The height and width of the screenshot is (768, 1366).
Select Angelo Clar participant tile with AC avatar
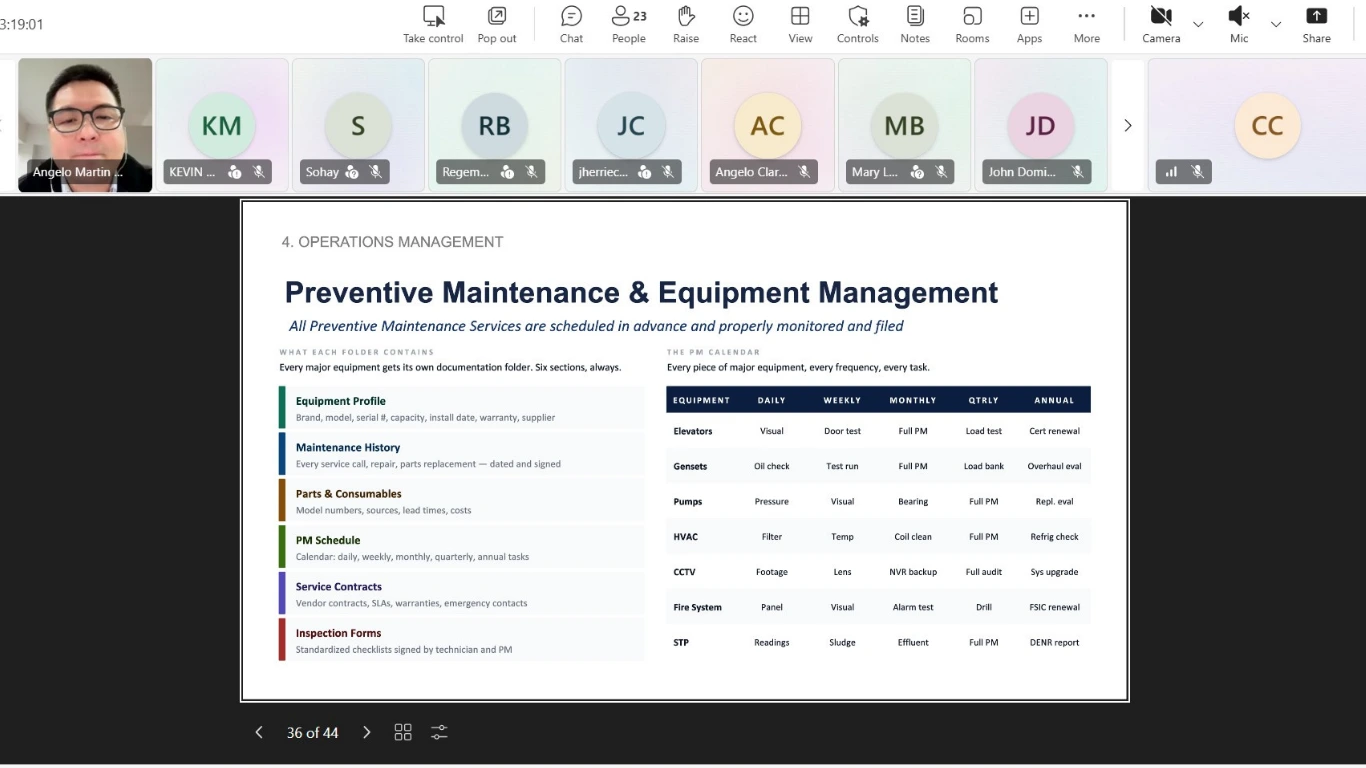click(x=767, y=125)
